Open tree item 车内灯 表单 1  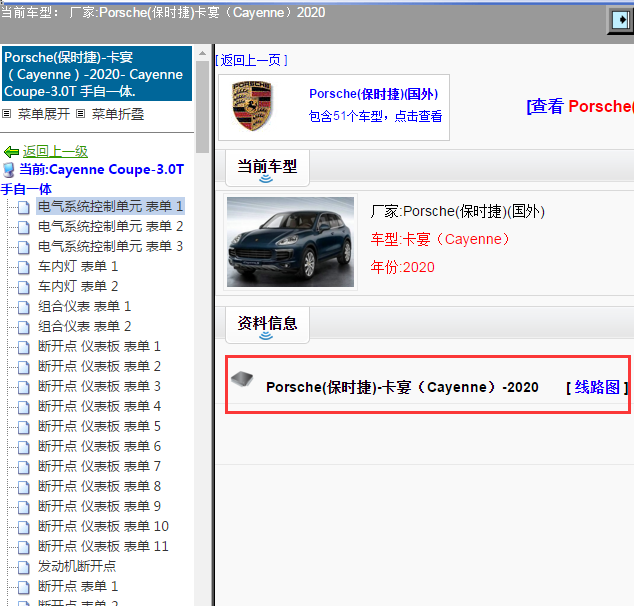[78, 266]
